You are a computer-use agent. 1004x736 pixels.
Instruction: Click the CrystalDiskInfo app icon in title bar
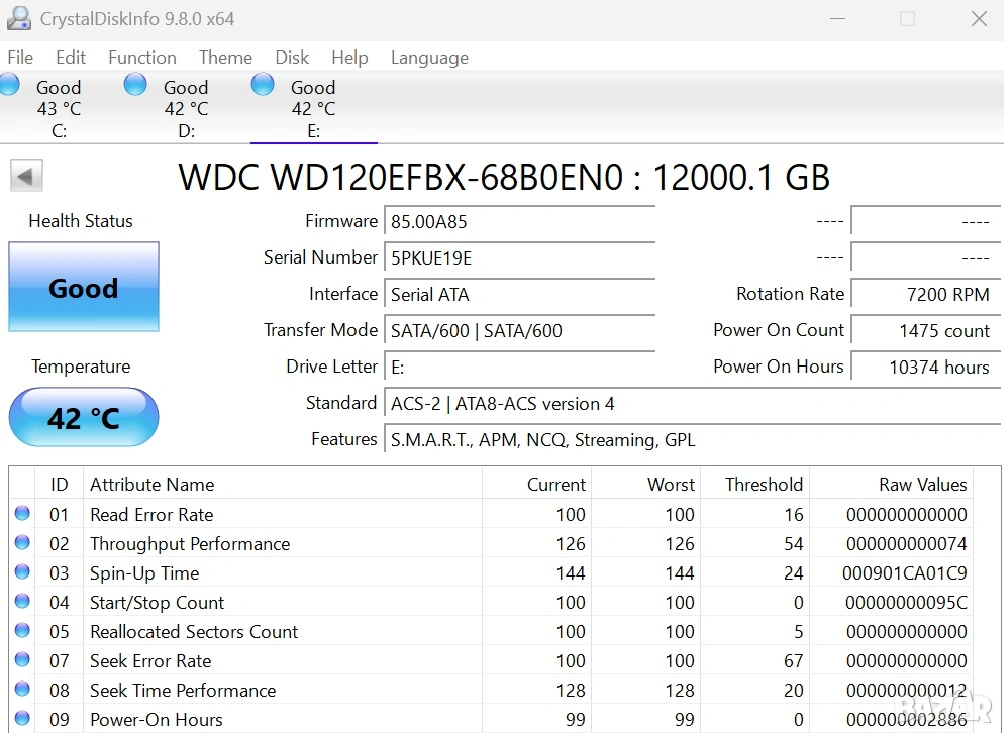(x=18, y=18)
